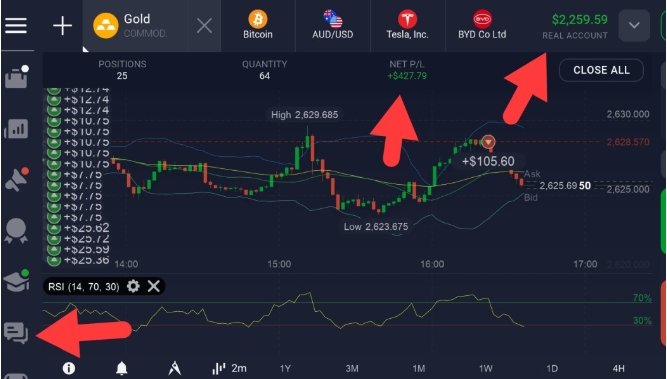Switch to the Bitcoin tab

tap(258, 25)
